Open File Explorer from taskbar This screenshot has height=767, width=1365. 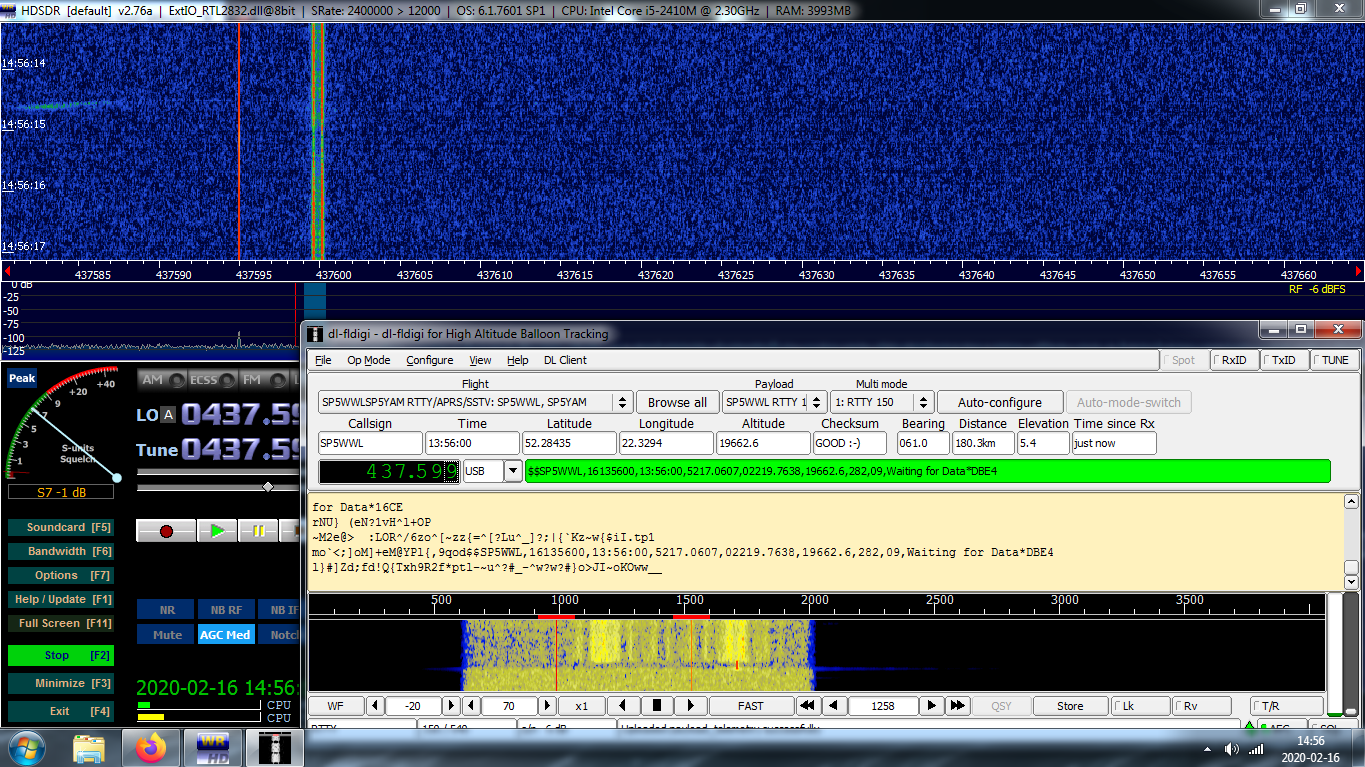pos(89,747)
